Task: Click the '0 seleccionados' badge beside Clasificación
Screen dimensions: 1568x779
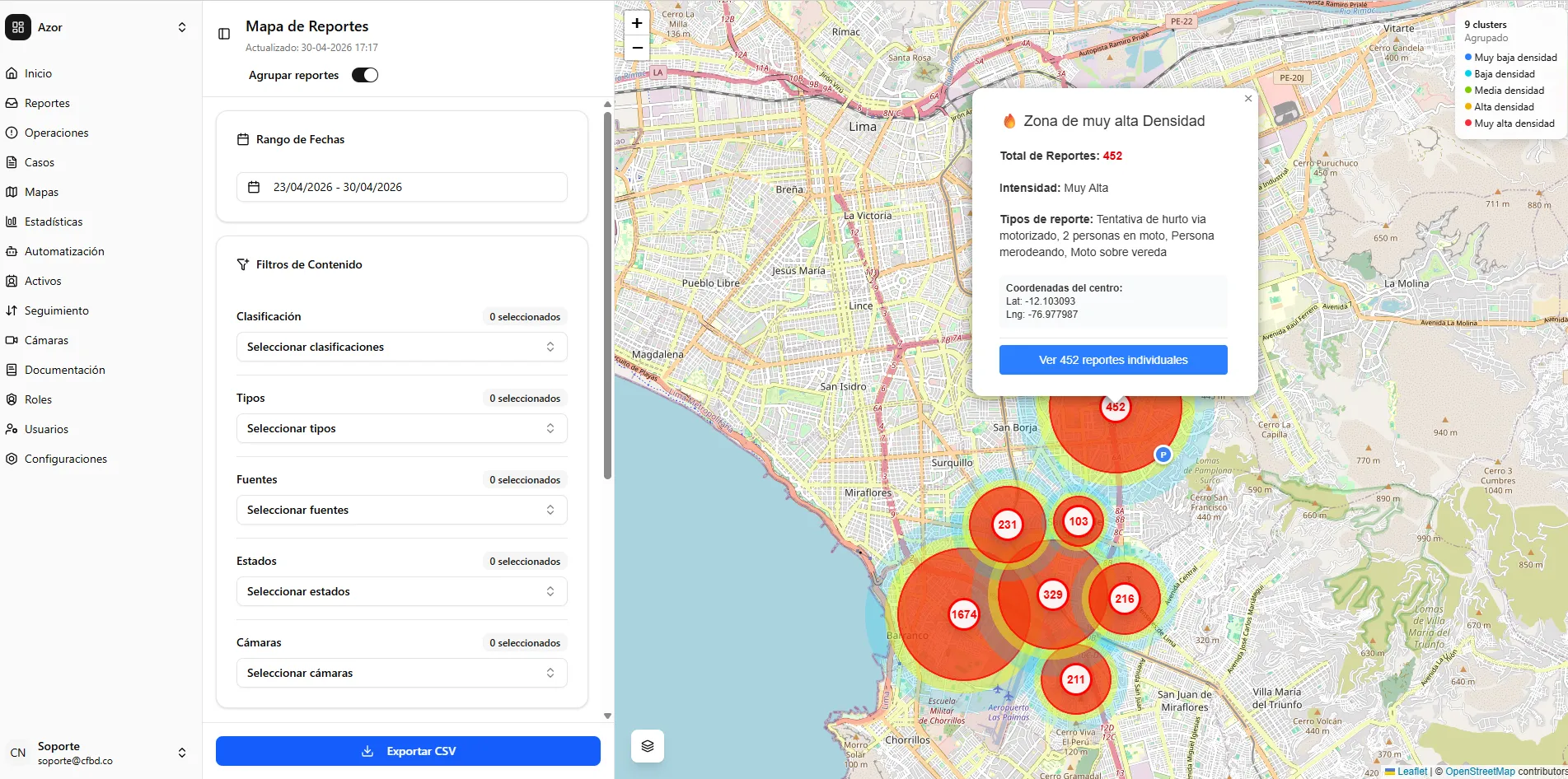Action: (x=525, y=317)
